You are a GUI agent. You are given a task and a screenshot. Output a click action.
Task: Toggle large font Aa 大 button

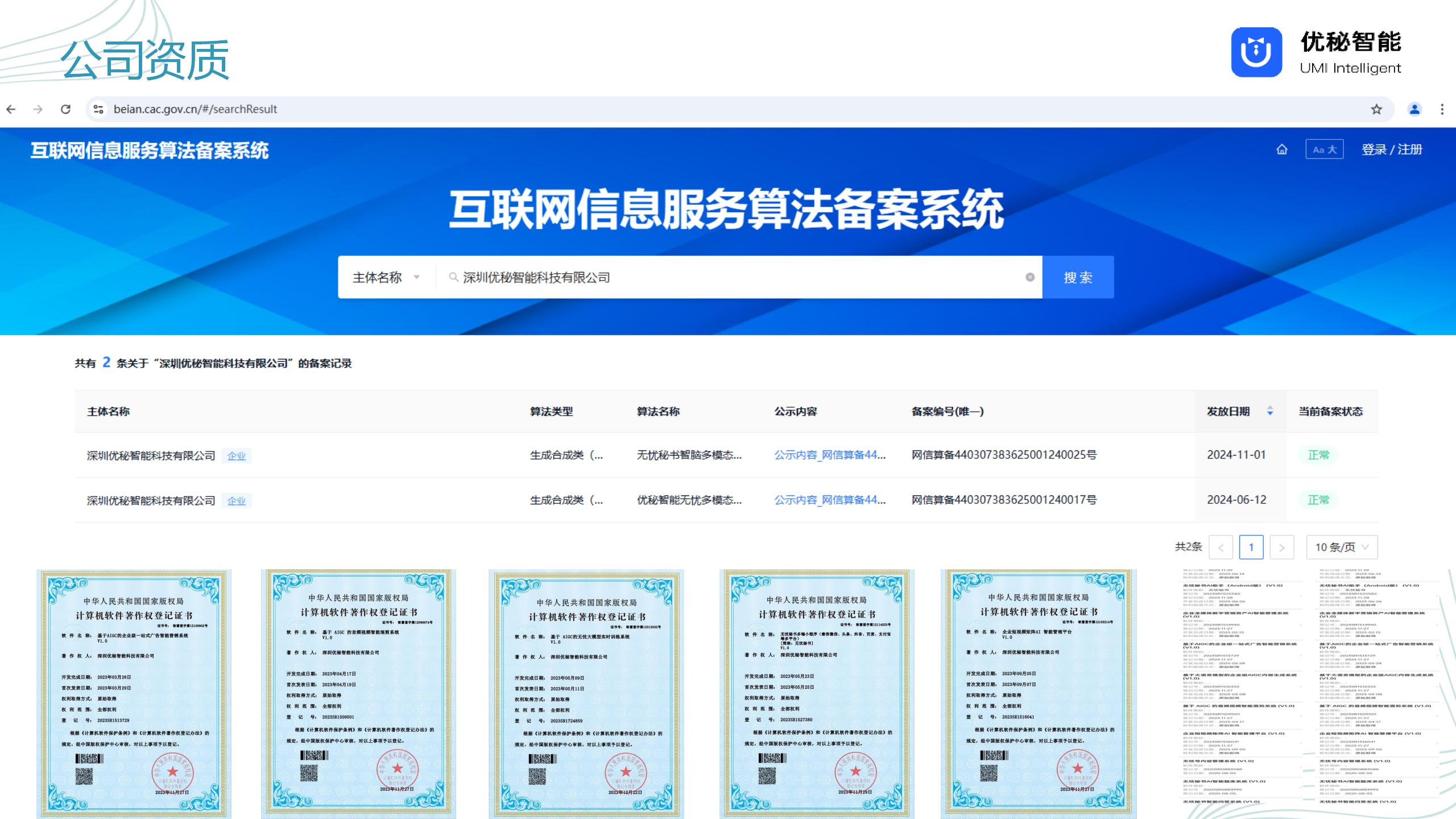pos(1325,150)
